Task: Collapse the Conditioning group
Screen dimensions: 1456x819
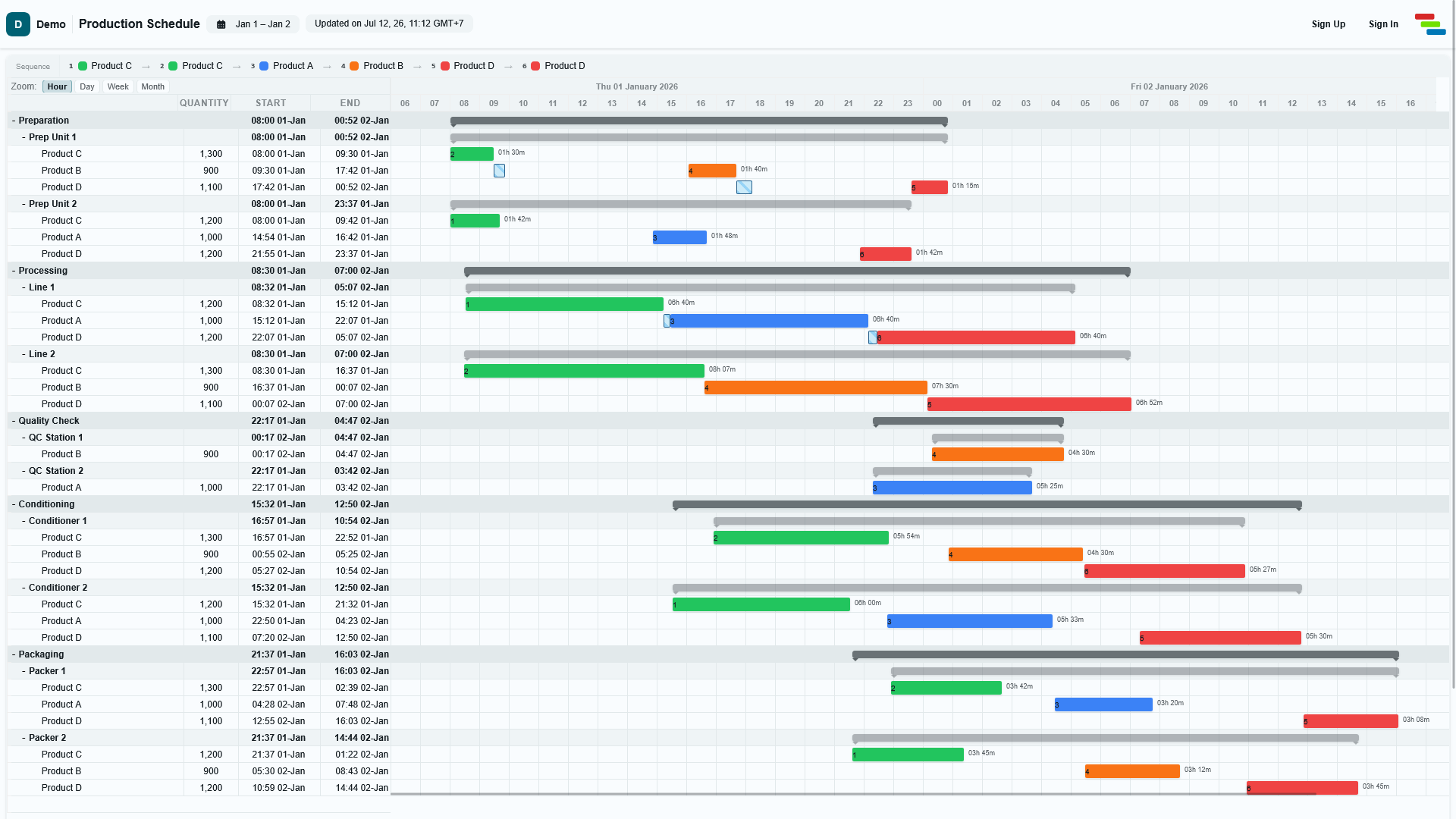Action: click(x=14, y=504)
